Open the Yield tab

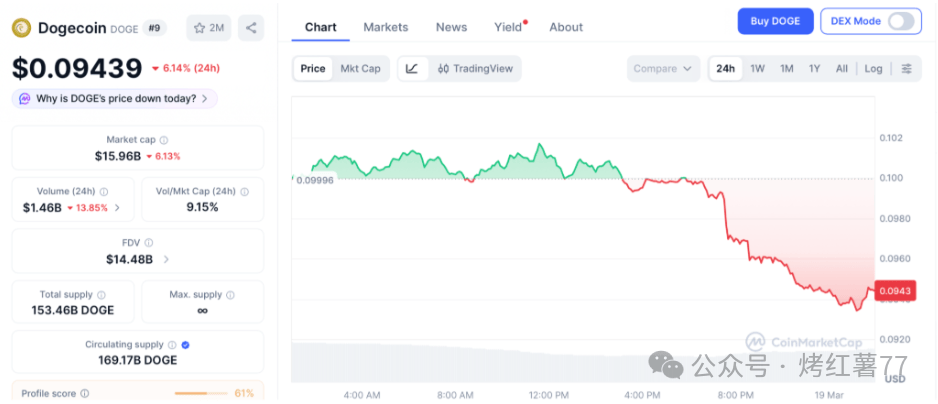coord(508,27)
